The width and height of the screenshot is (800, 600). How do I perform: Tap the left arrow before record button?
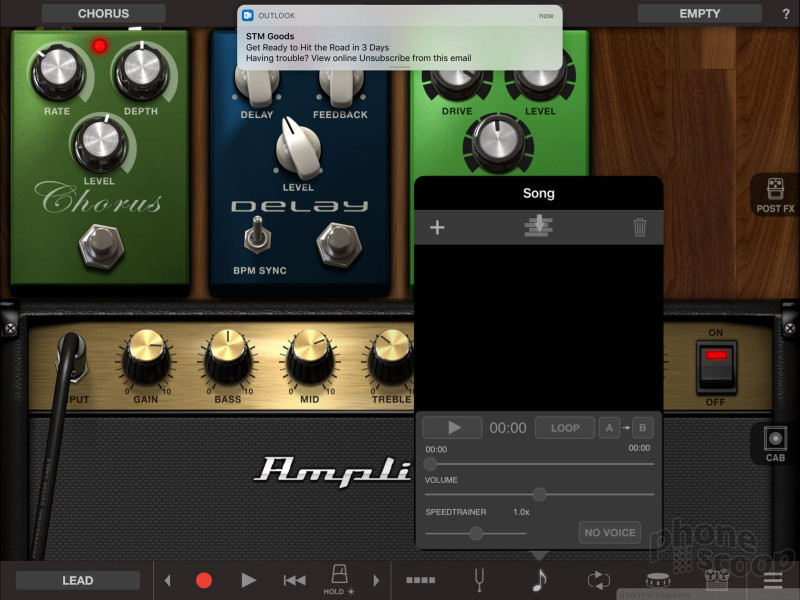coord(167,580)
